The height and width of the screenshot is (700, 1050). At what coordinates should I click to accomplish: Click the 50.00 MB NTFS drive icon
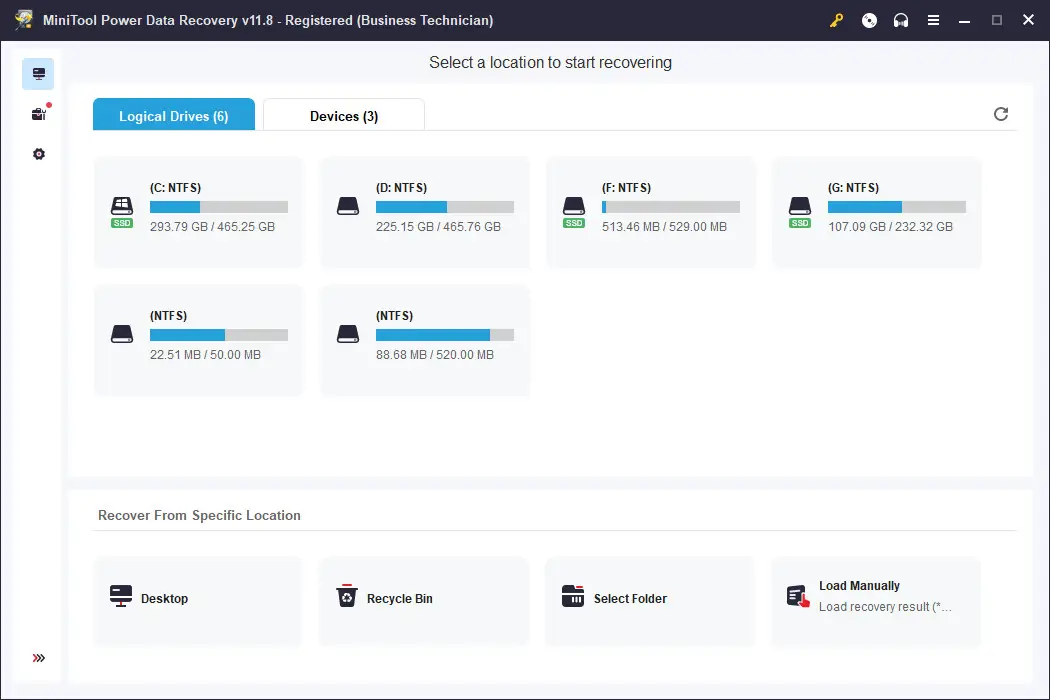pos(122,334)
